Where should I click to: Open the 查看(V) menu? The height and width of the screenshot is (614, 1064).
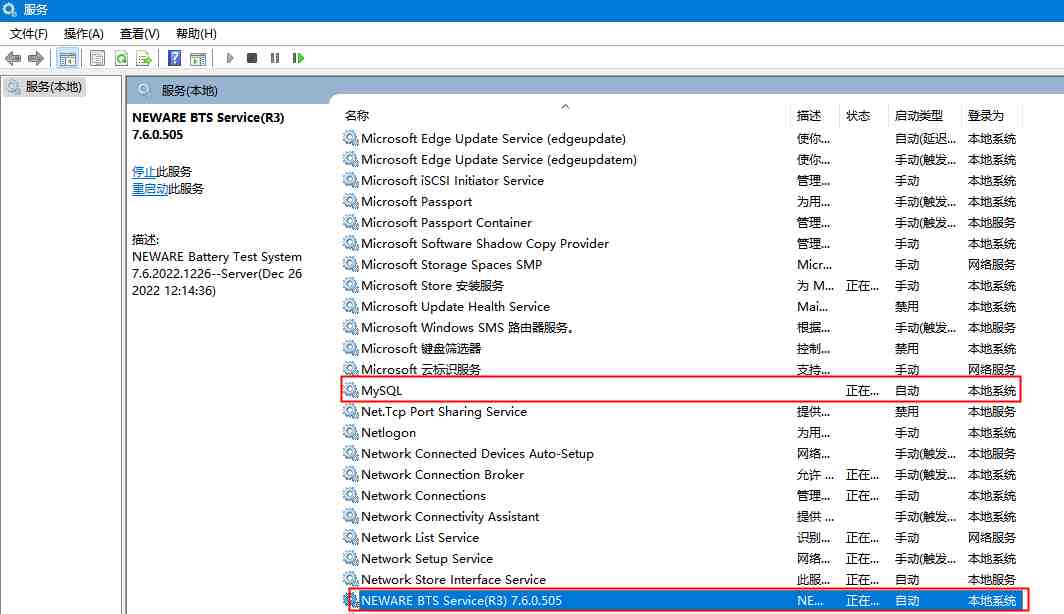(x=139, y=34)
